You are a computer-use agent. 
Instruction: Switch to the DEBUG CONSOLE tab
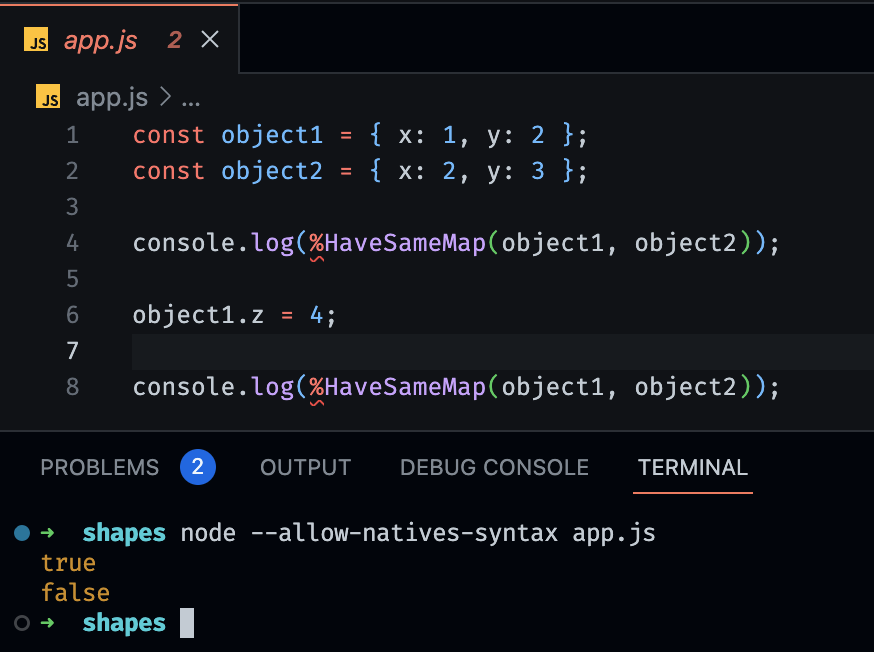[493, 467]
